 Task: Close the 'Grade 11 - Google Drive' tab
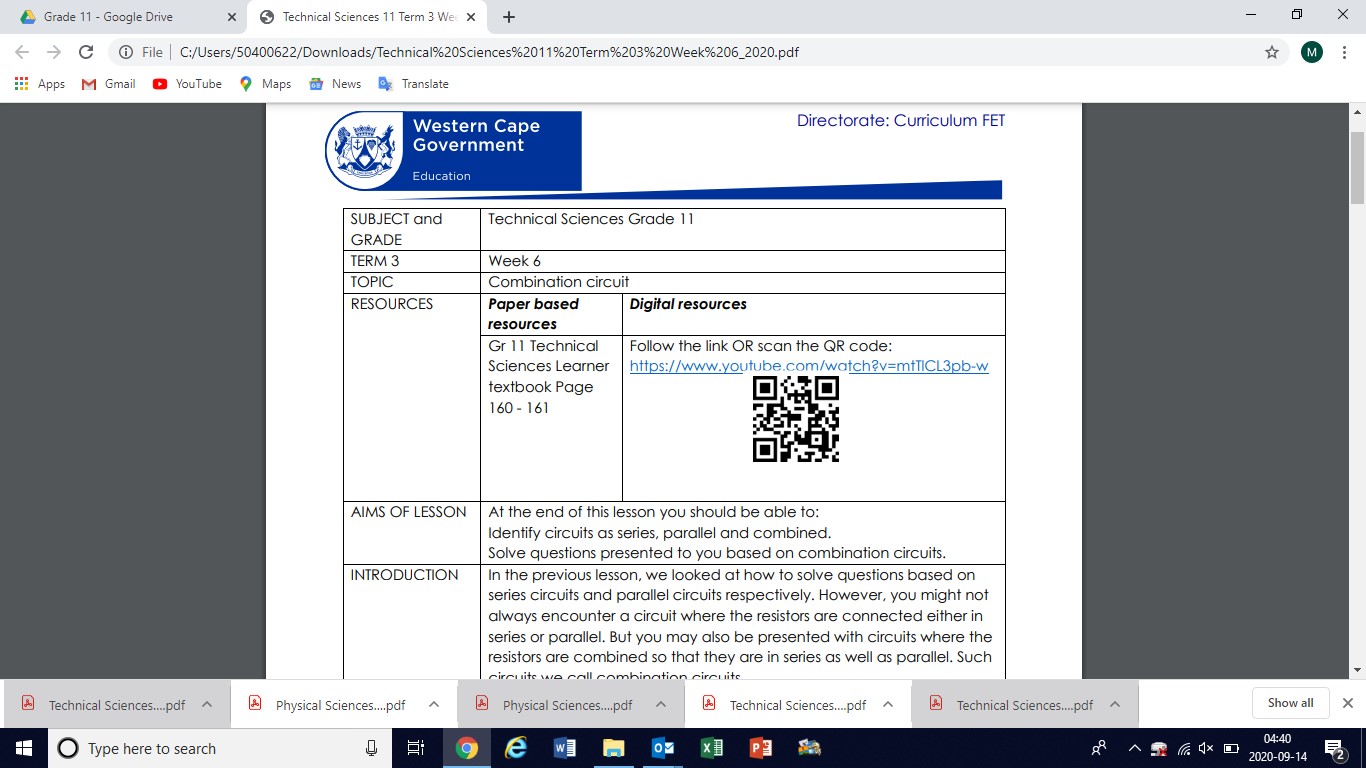tap(231, 17)
